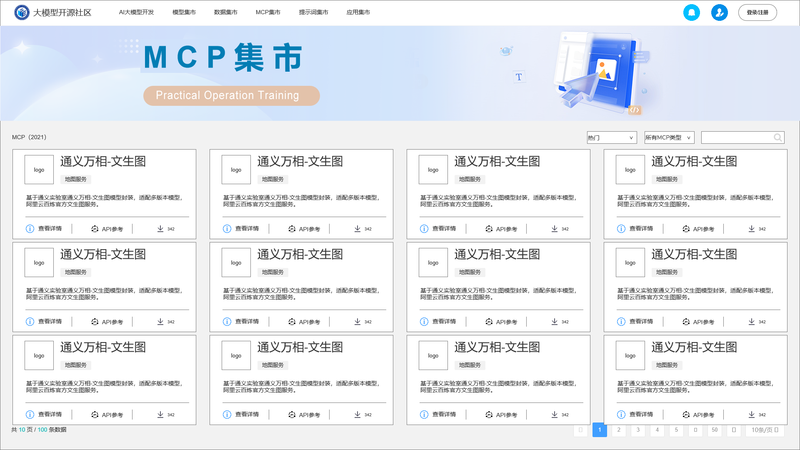800x450 pixels.
Task: Click the API参考 gear icon on row two, second card
Action: tap(292, 321)
